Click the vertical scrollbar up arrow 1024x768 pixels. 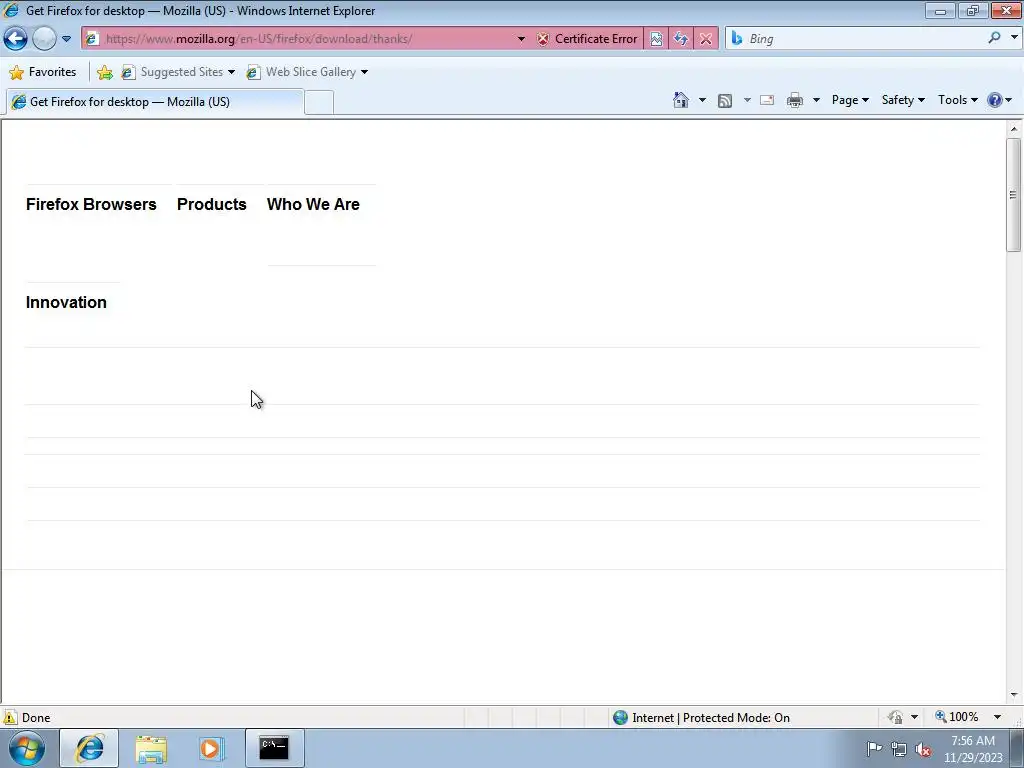[1014, 129]
